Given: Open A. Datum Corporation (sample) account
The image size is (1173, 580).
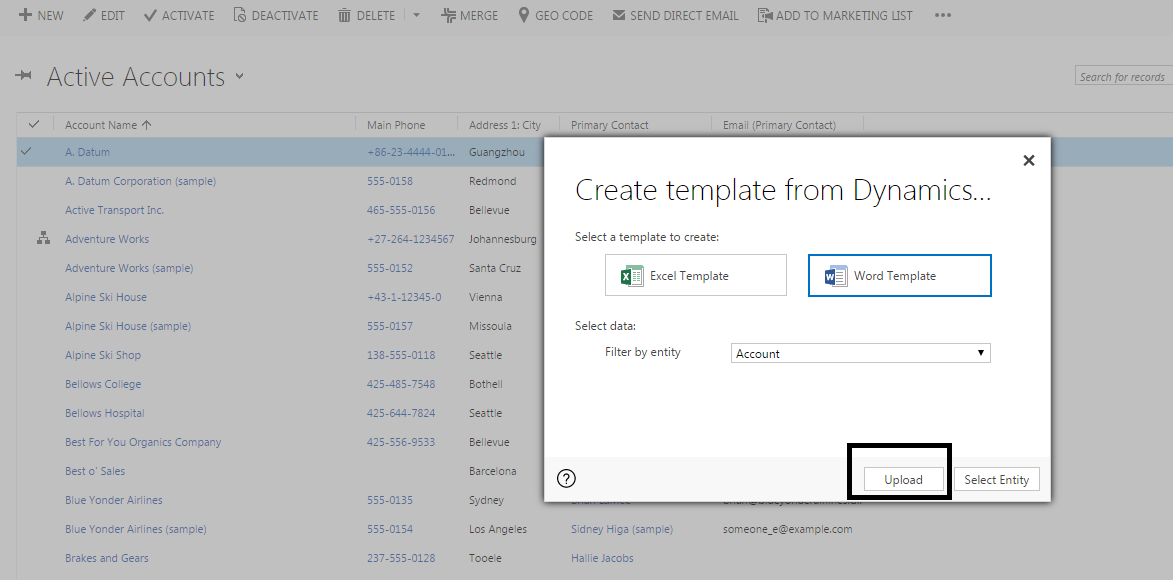Looking at the screenshot, I should pyautogui.click(x=141, y=181).
